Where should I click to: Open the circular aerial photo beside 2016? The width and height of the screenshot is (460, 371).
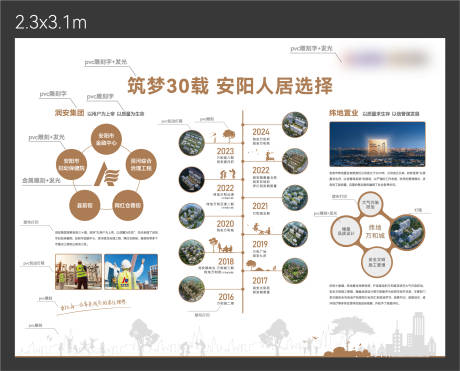(x=192, y=289)
